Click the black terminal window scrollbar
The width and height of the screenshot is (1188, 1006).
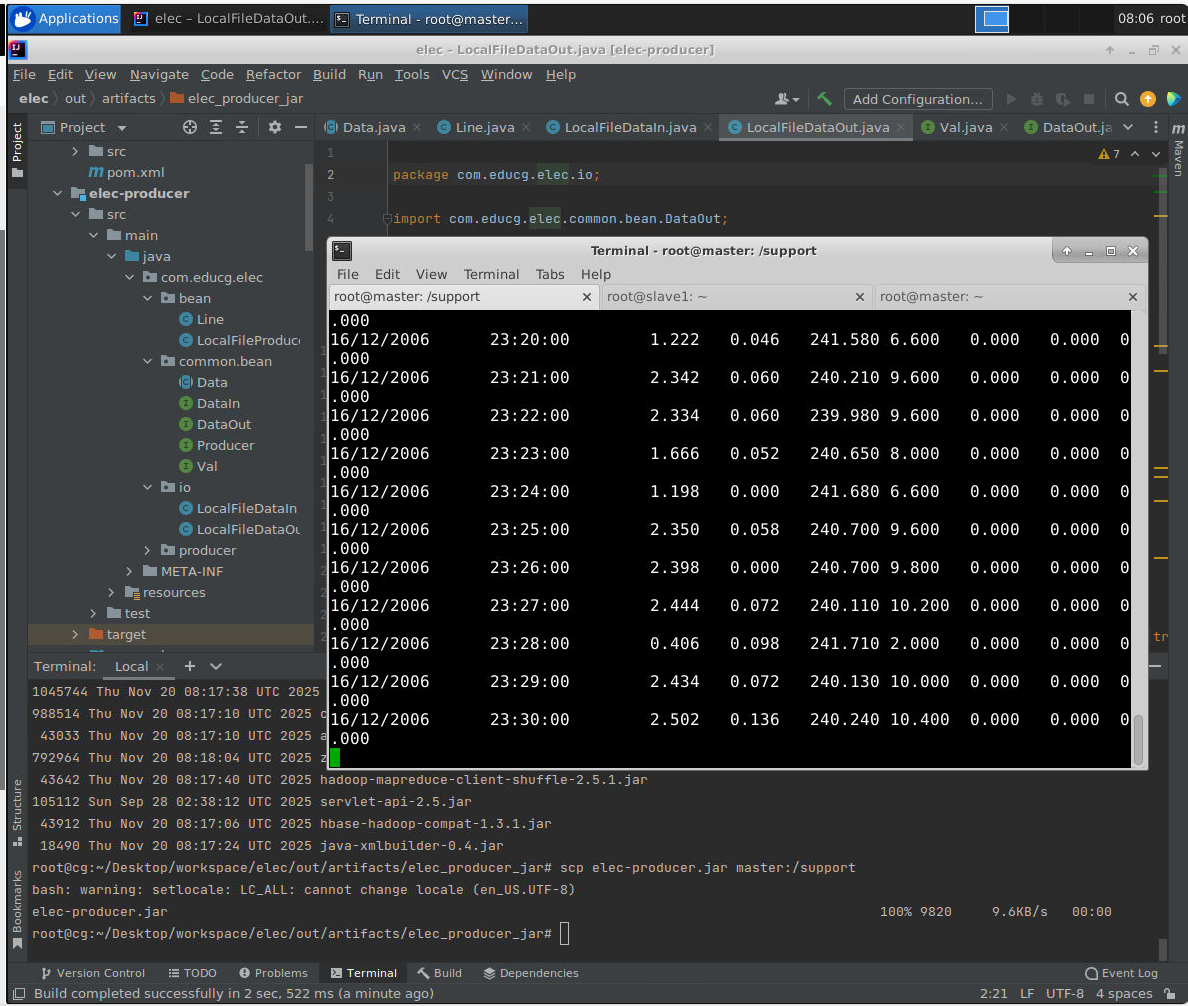[1139, 738]
